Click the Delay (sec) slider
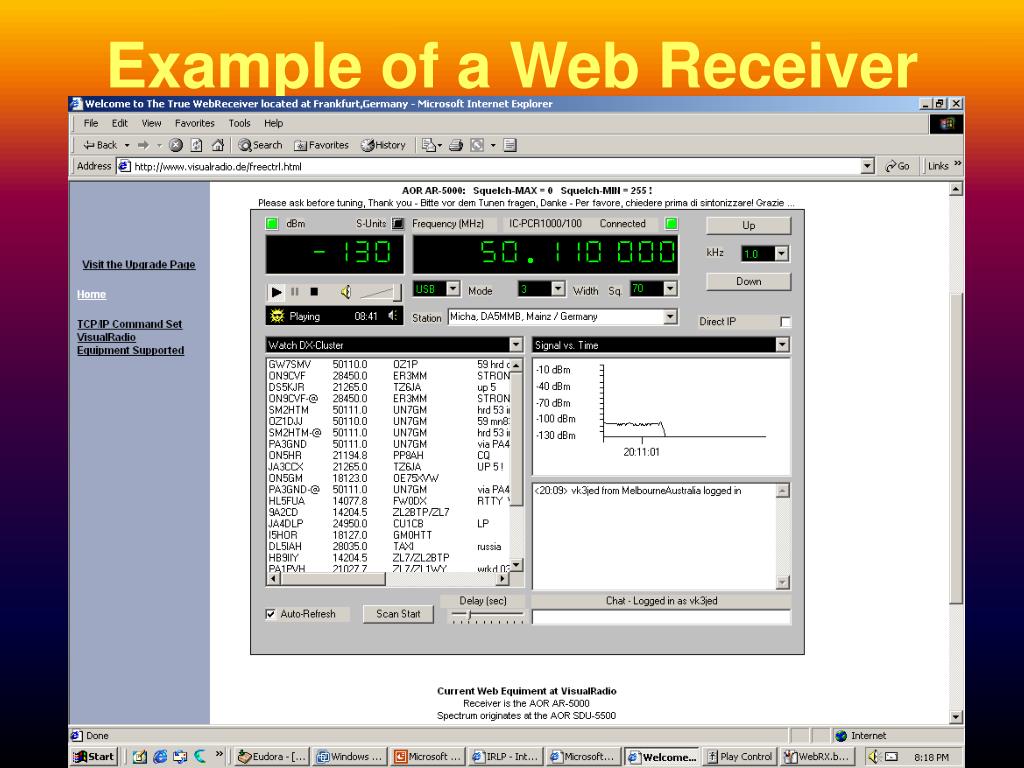Viewport: 1024px width, 768px height. (487, 616)
